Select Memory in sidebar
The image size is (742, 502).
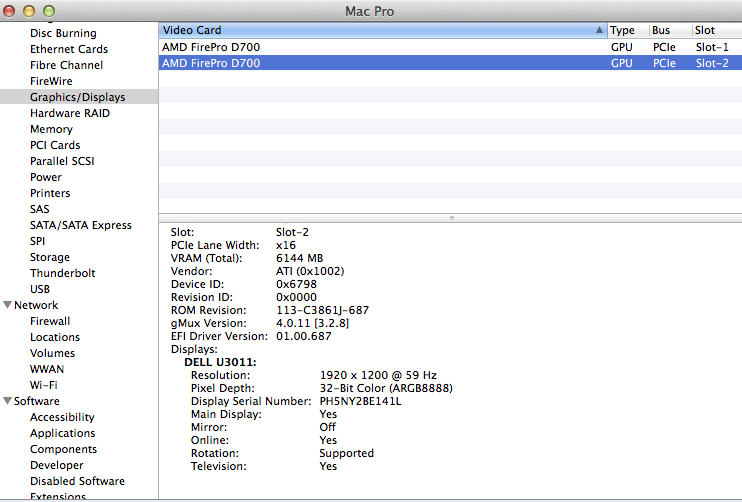pyautogui.click(x=51, y=129)
